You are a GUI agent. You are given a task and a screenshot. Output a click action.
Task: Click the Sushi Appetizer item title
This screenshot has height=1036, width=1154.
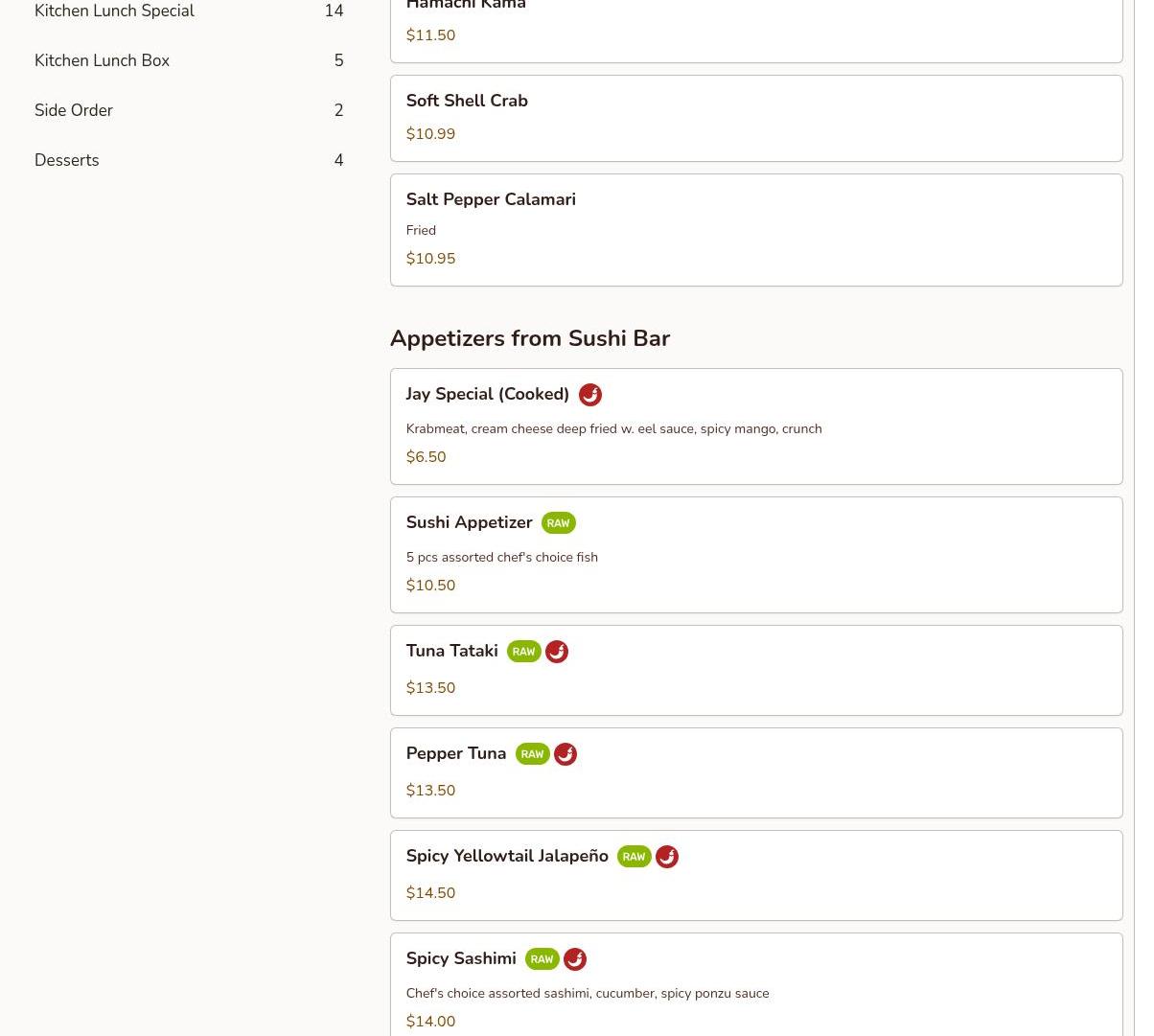click(x=469, y=522)
